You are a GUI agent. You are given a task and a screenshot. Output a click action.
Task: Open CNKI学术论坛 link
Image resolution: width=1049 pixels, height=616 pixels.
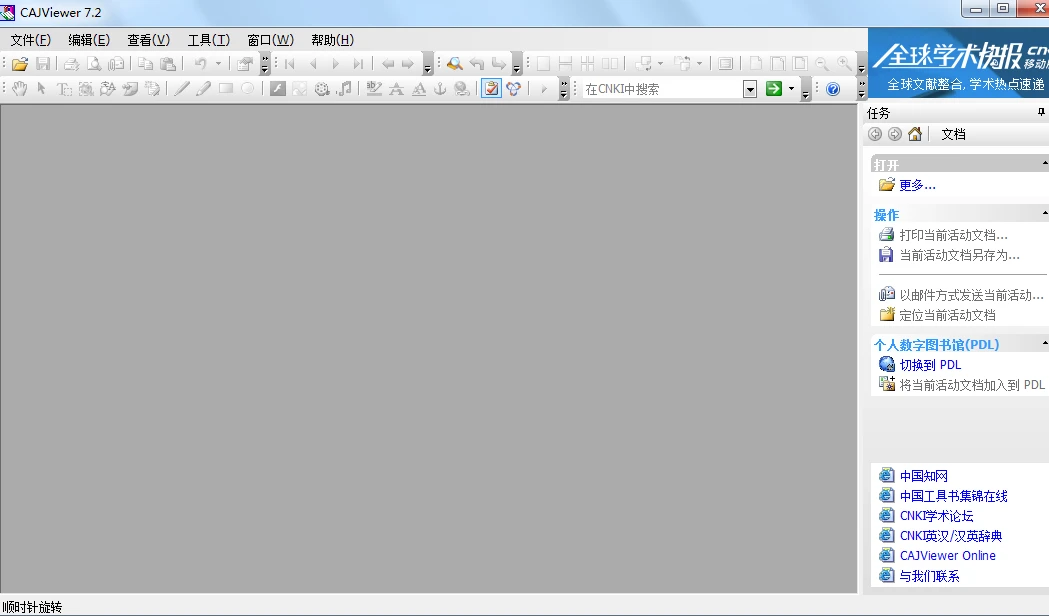tap(936, 516)
